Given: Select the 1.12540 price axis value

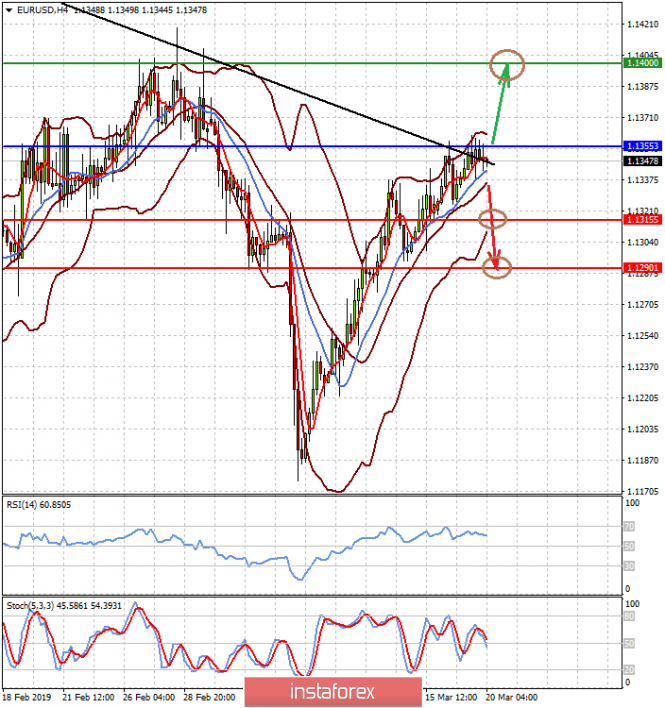Looking at the screenshot, I should (x=643, y=335).
